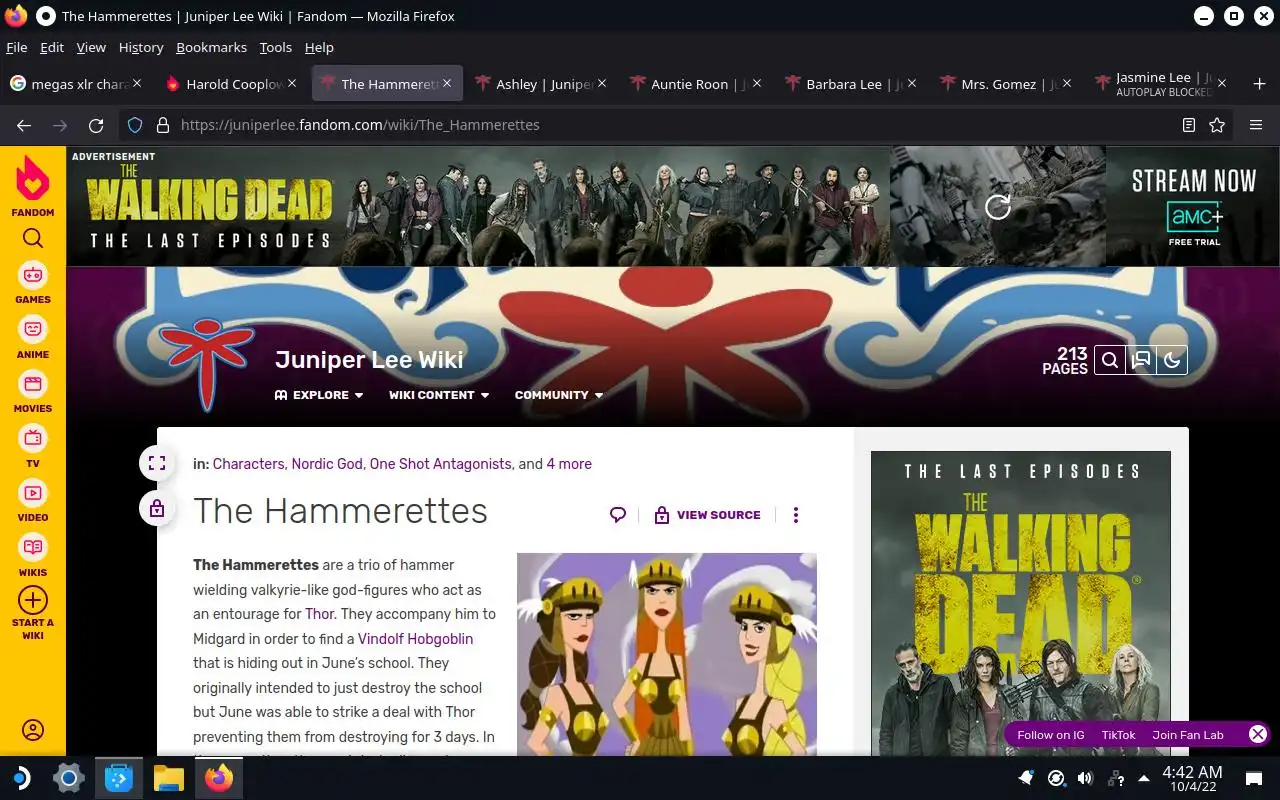
Task: Show site security info padlock
Action: click(x=163, y=125)
